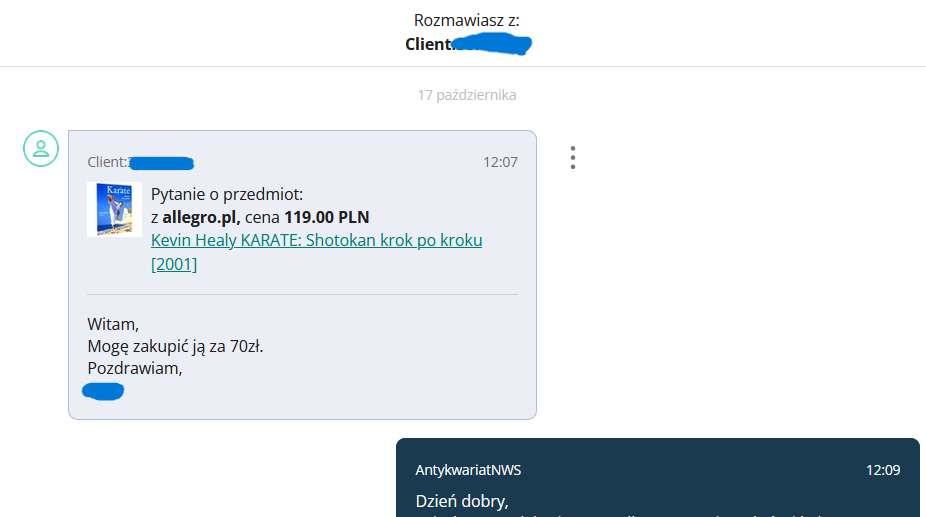Click the Client sender label in message
The image size is (926, 517).
pos(141,162)
